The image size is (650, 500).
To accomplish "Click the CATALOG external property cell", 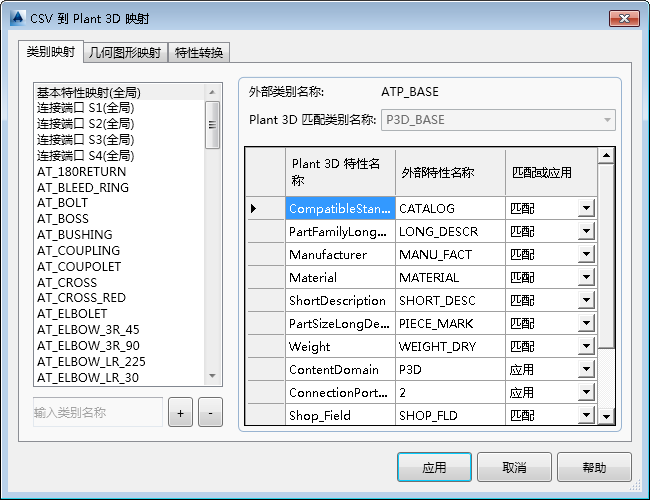I will [x=450, y=208].
